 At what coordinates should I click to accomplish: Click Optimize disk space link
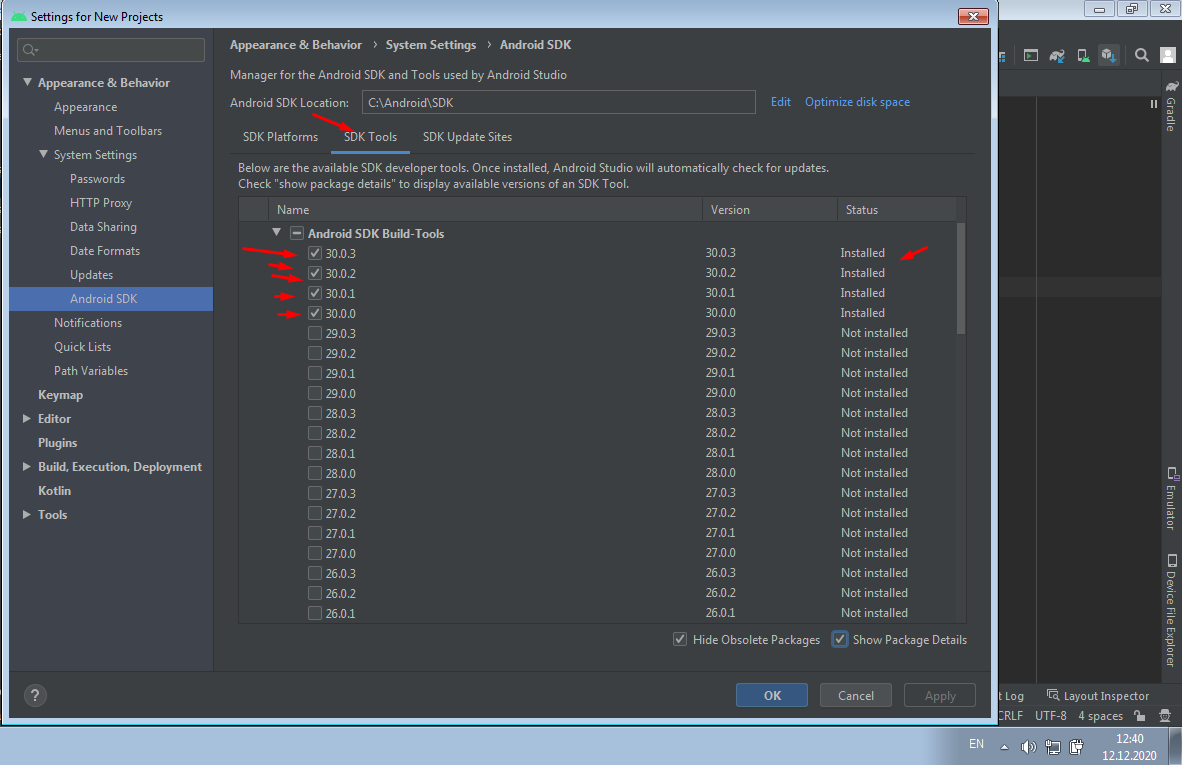[x=857, y=102]
